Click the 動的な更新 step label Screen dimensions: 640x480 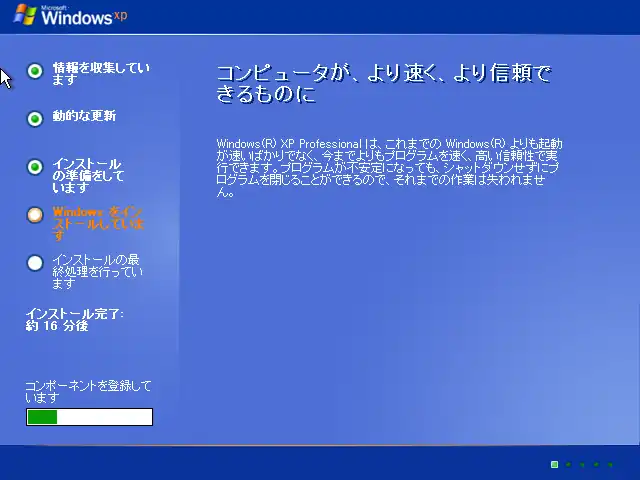[x=84, y=116]
